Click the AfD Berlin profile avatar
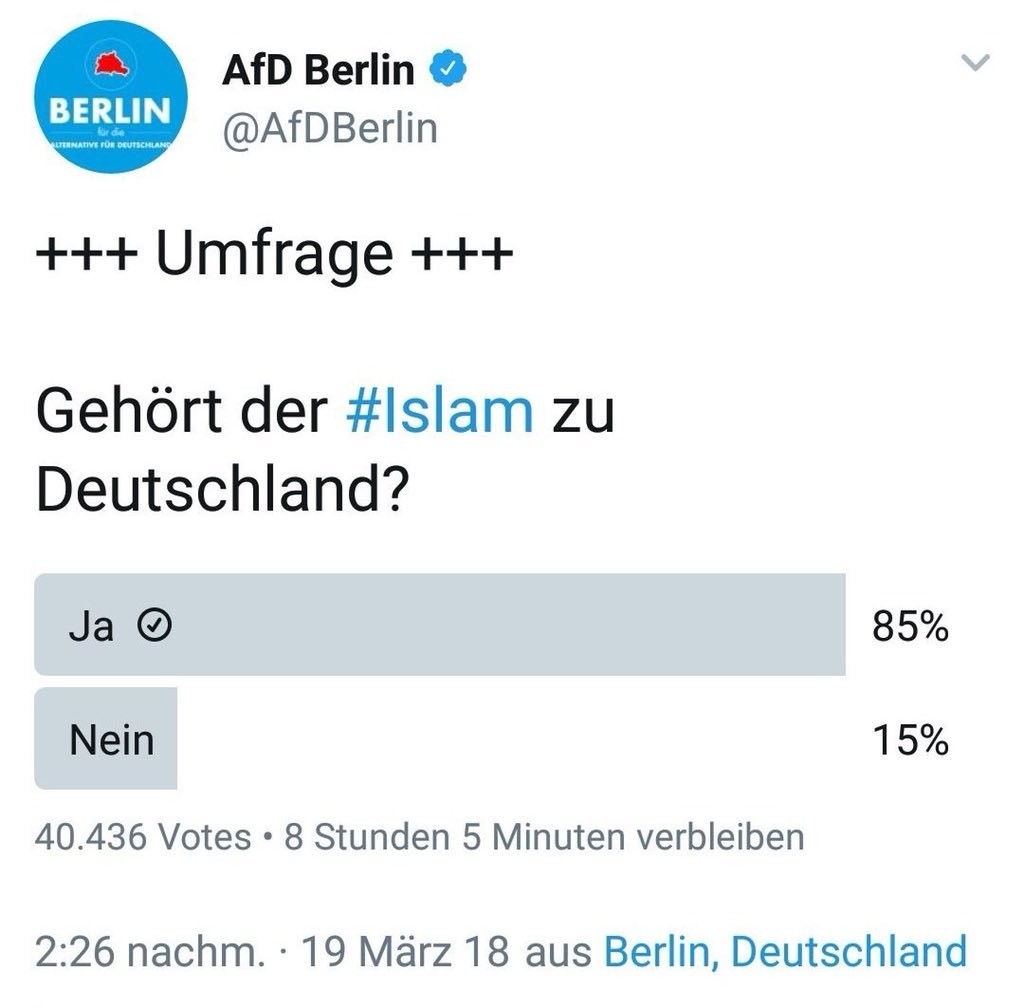Viewport: 1024px width, 1008px height. (110, 98)
